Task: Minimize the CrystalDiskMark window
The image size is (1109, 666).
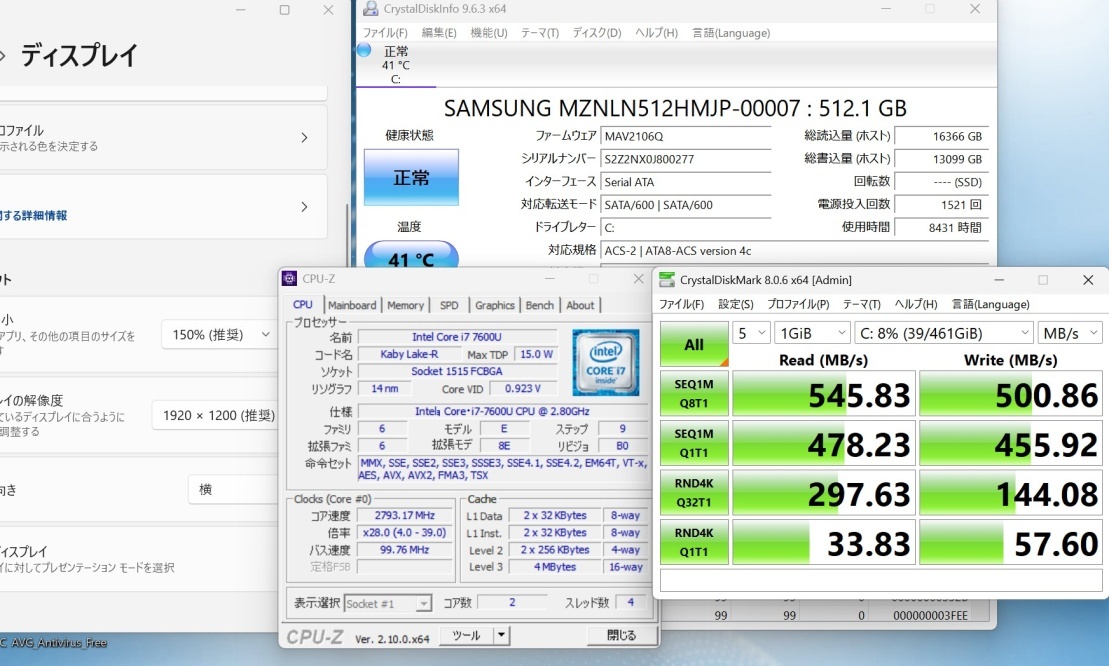Action: point(999,280)
